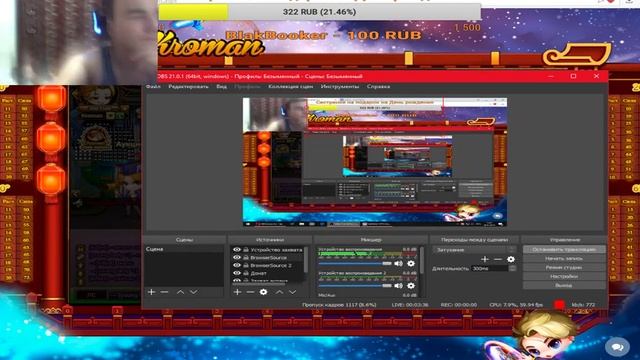The width and height of the screenshot is (640, 360).
Task: Click the CPU usage and fps status text
Action: (516, 304)
